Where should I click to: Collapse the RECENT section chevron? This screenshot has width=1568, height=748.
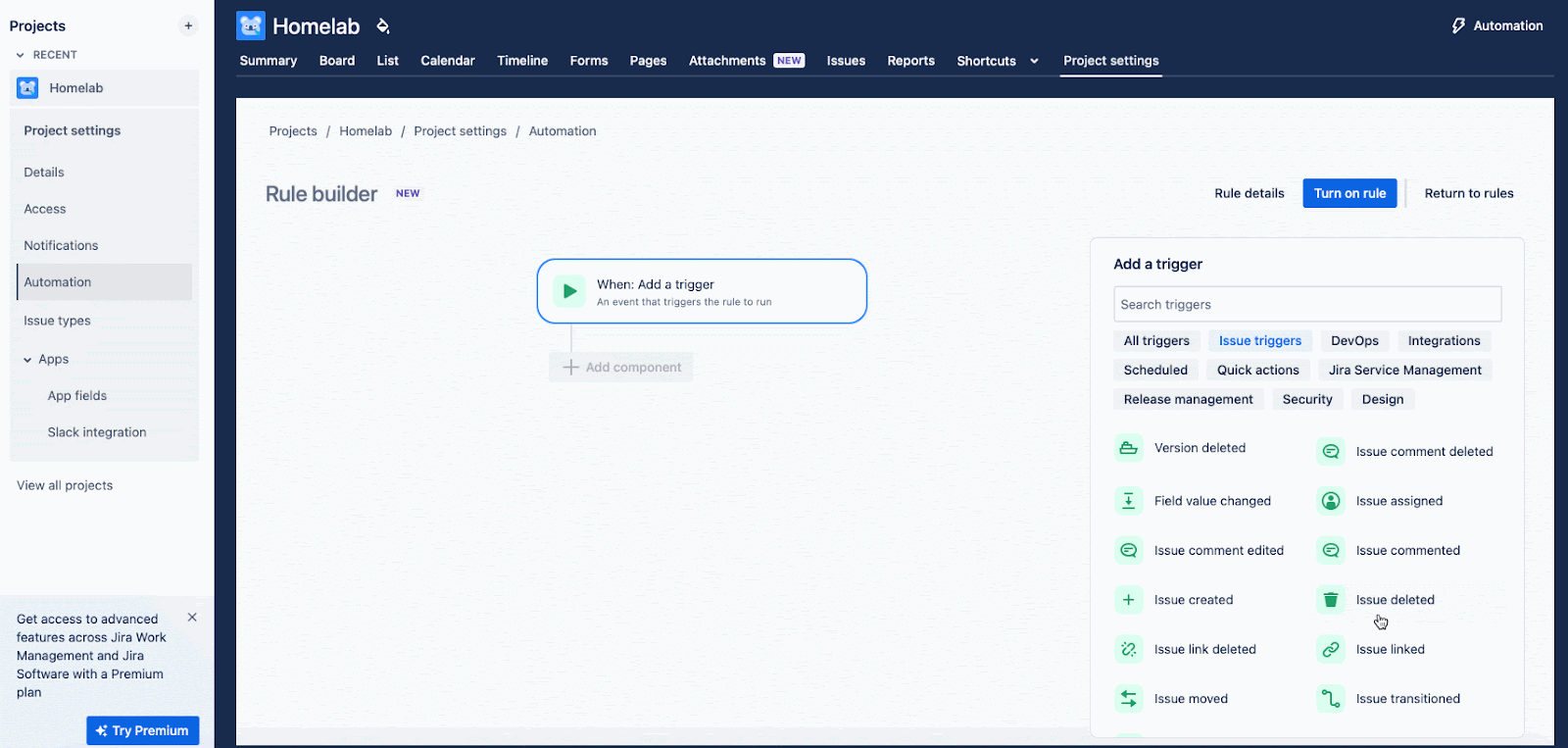point(21,55)
